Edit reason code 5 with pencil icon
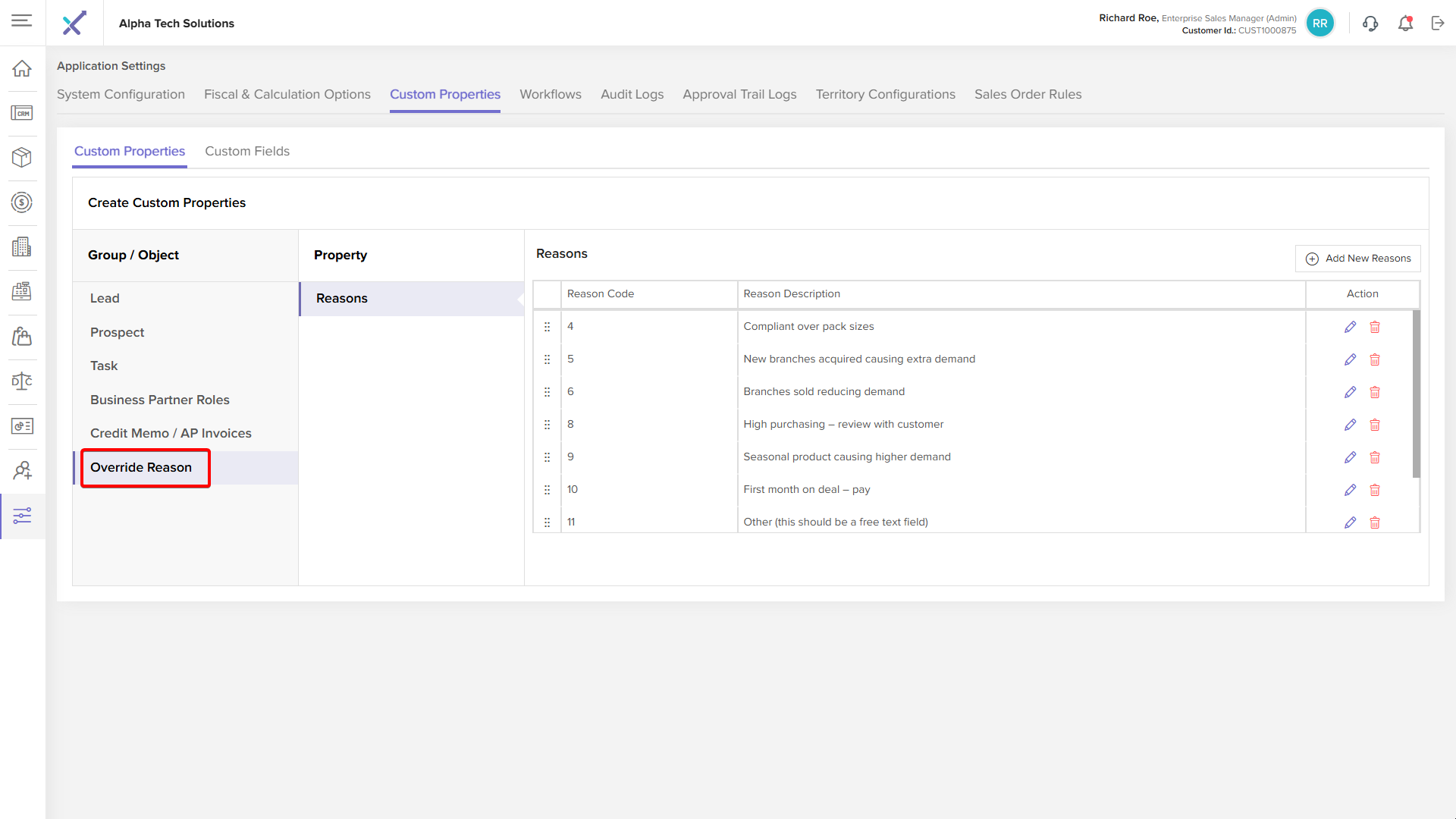This screenshot has height=819, width=1456. [x=1350, y=359]
